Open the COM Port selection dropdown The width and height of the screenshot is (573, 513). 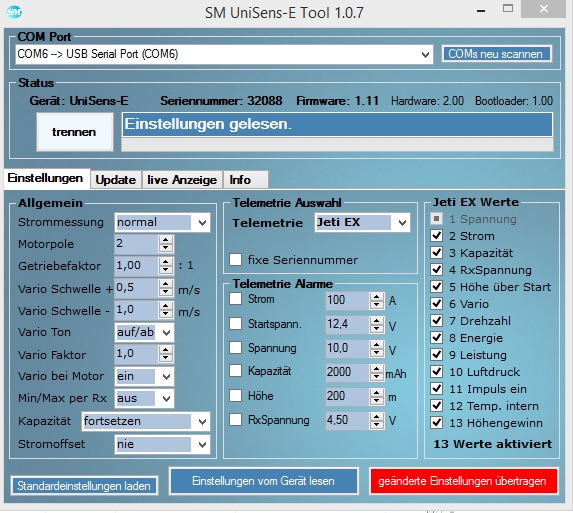pos(425,55)
